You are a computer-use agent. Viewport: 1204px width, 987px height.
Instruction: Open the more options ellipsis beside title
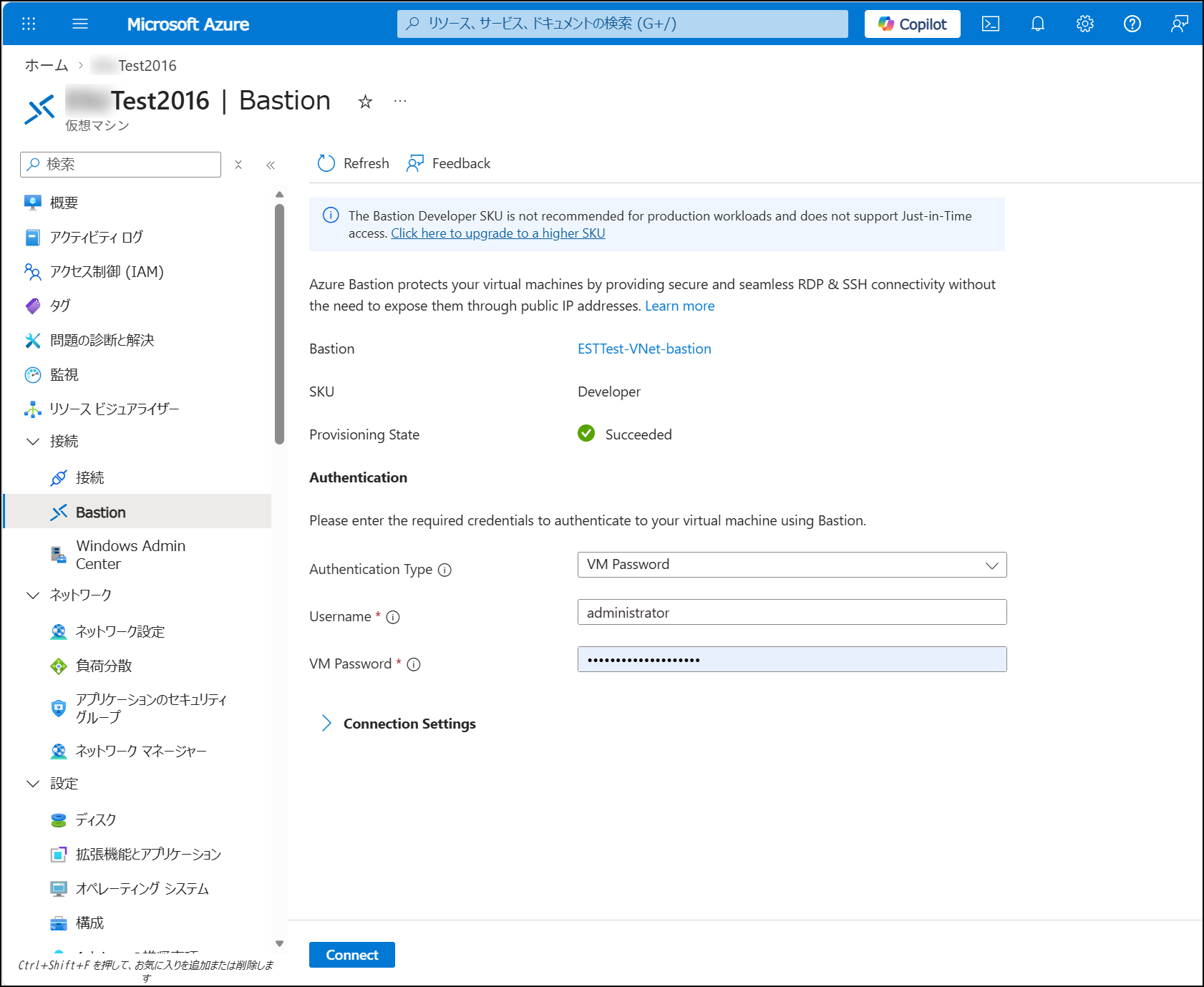pos(400,101)
